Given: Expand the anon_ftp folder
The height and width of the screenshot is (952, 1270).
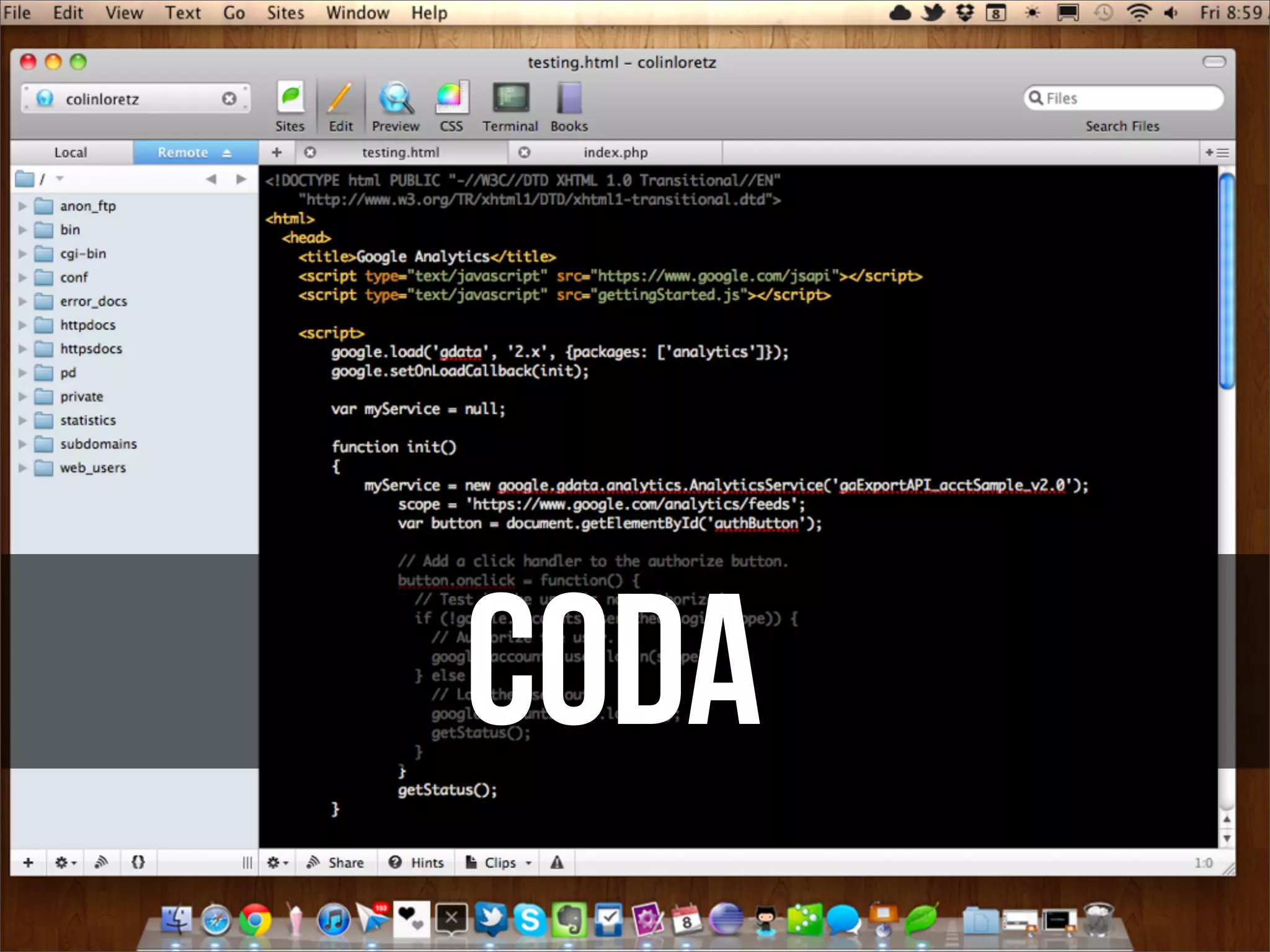Looking at the screenshot, I should pos(22,206).
